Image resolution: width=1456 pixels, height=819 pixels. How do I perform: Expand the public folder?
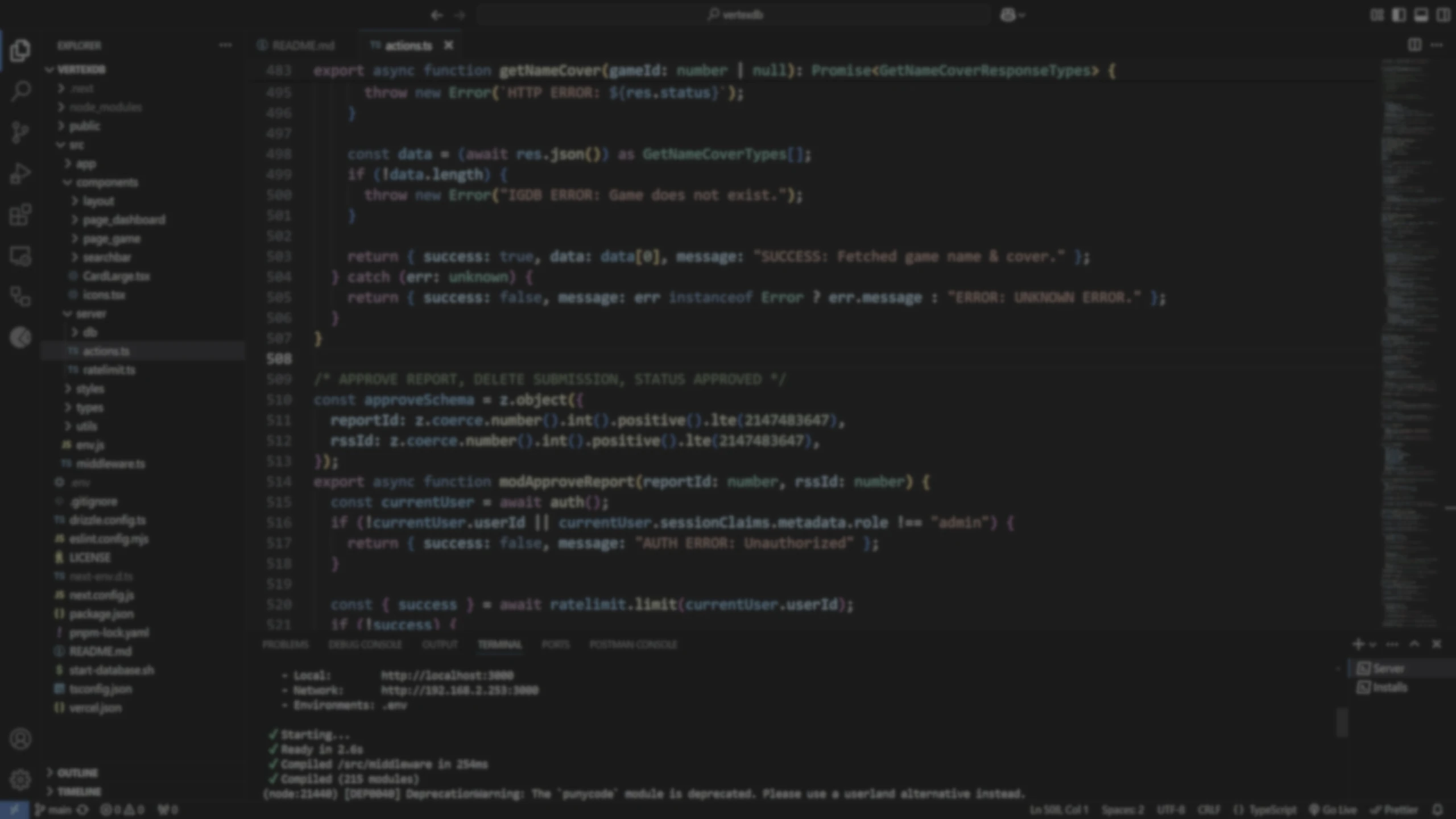click(84, 126)
